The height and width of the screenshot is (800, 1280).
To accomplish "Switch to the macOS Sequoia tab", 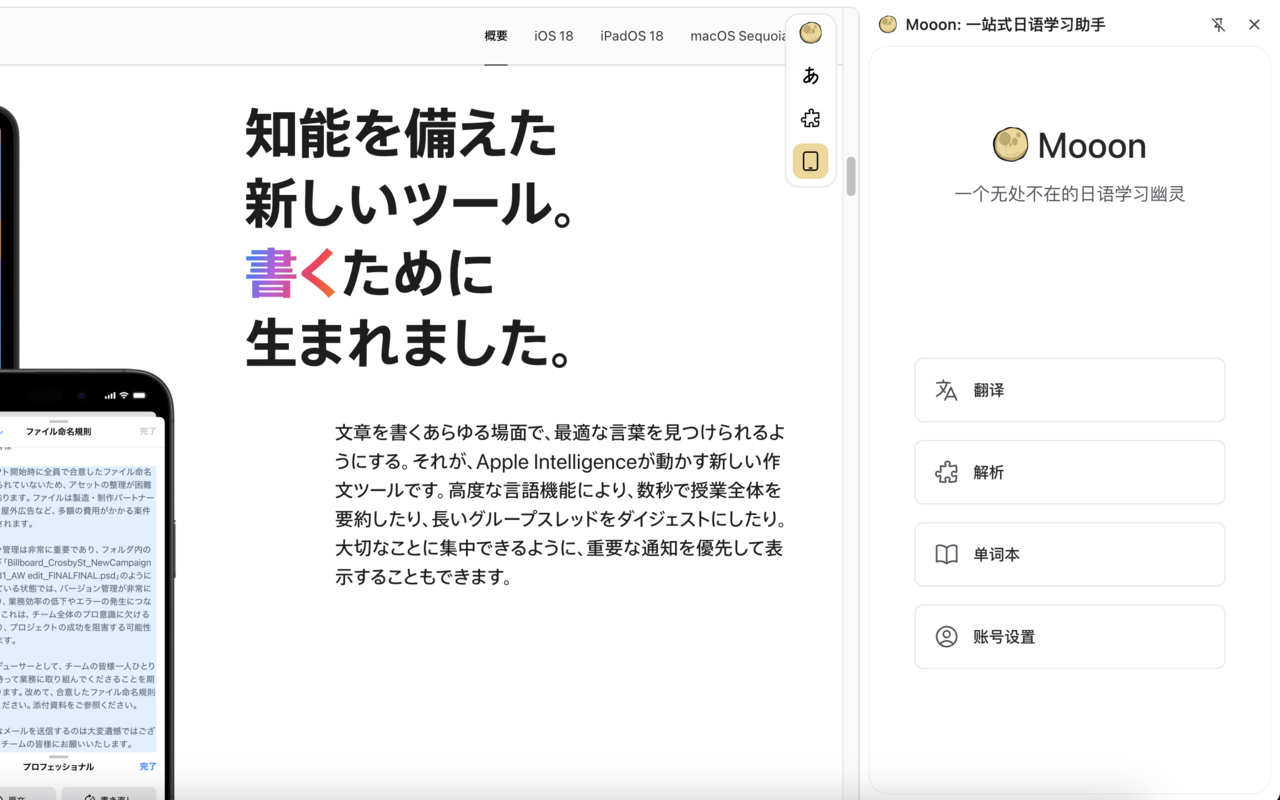I will tap(738, 36).
